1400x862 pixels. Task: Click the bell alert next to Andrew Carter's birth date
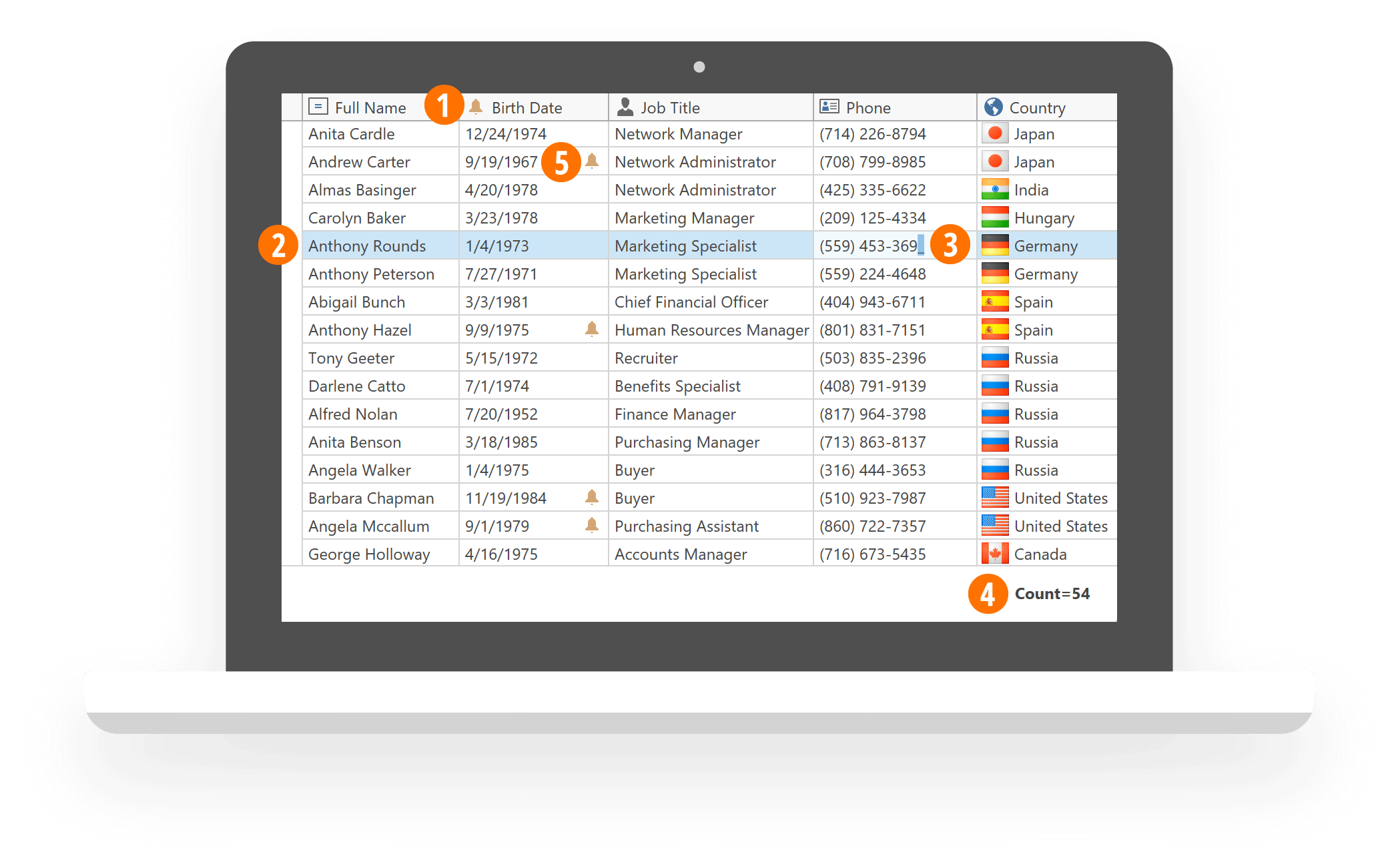click(591, 161)
